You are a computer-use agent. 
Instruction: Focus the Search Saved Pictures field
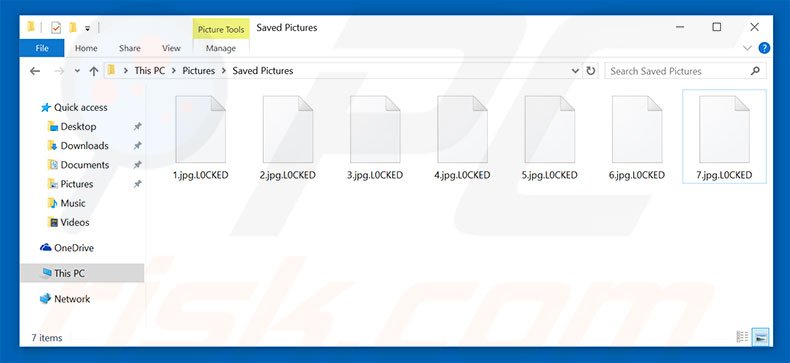pyautogui.click(x=686, y=71)
